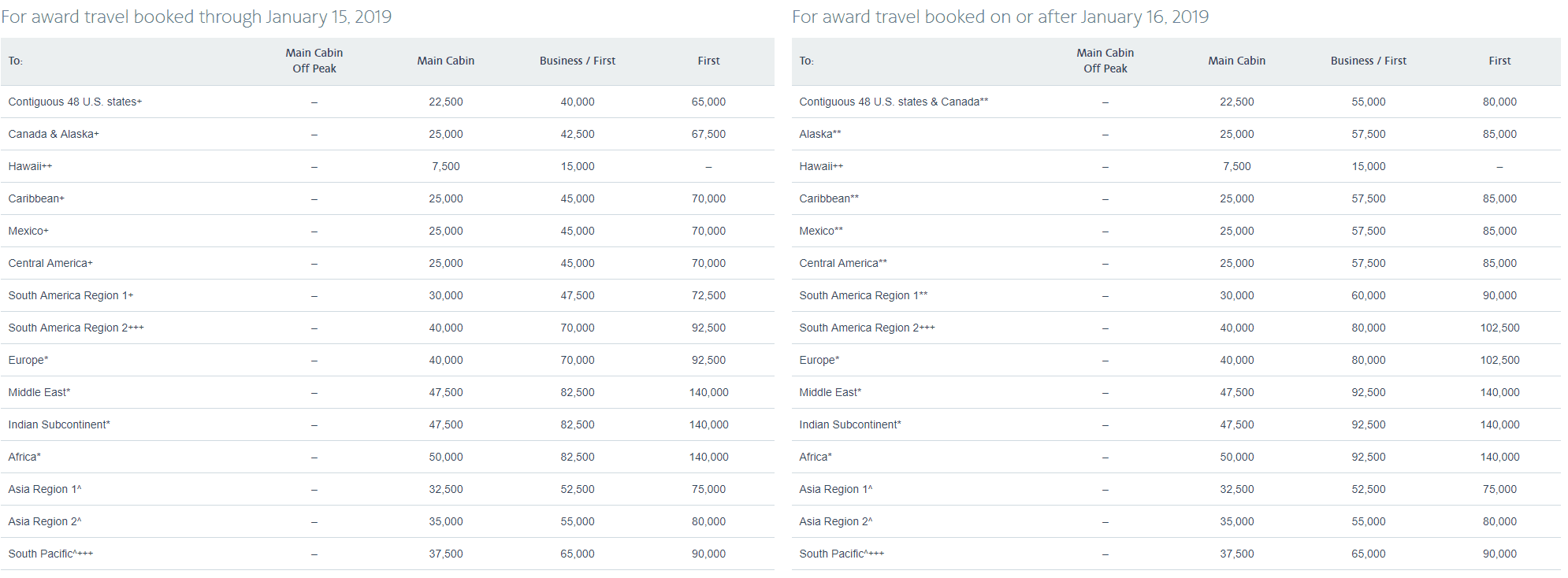
Task: Select 'Central America+' row label
Action: [x=50, y=263]
